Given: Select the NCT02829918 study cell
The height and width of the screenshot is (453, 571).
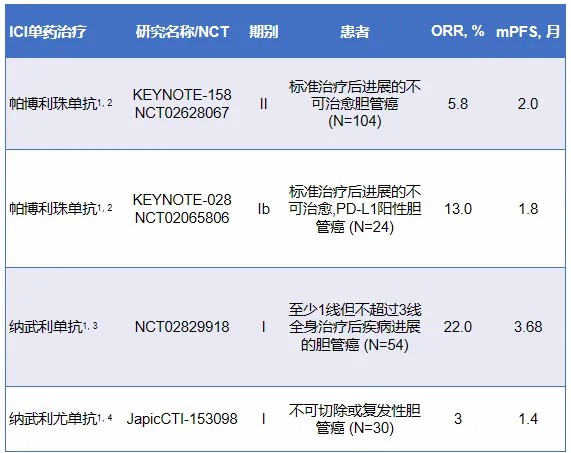Looking at the screenshot, I should pyautogui.click(x=182, y=327).
